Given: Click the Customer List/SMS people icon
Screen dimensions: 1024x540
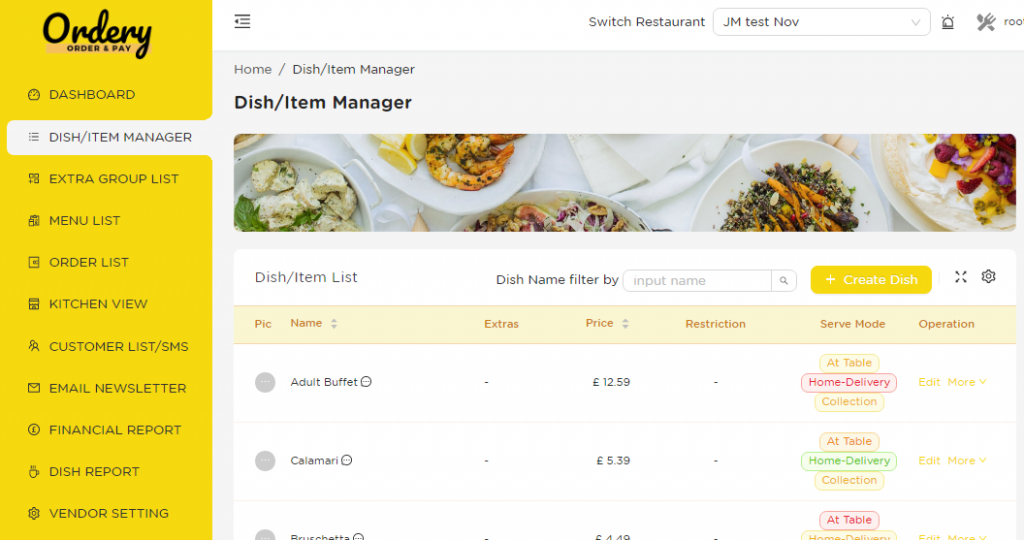Looking at the screenshot, I should coord(34,346).
